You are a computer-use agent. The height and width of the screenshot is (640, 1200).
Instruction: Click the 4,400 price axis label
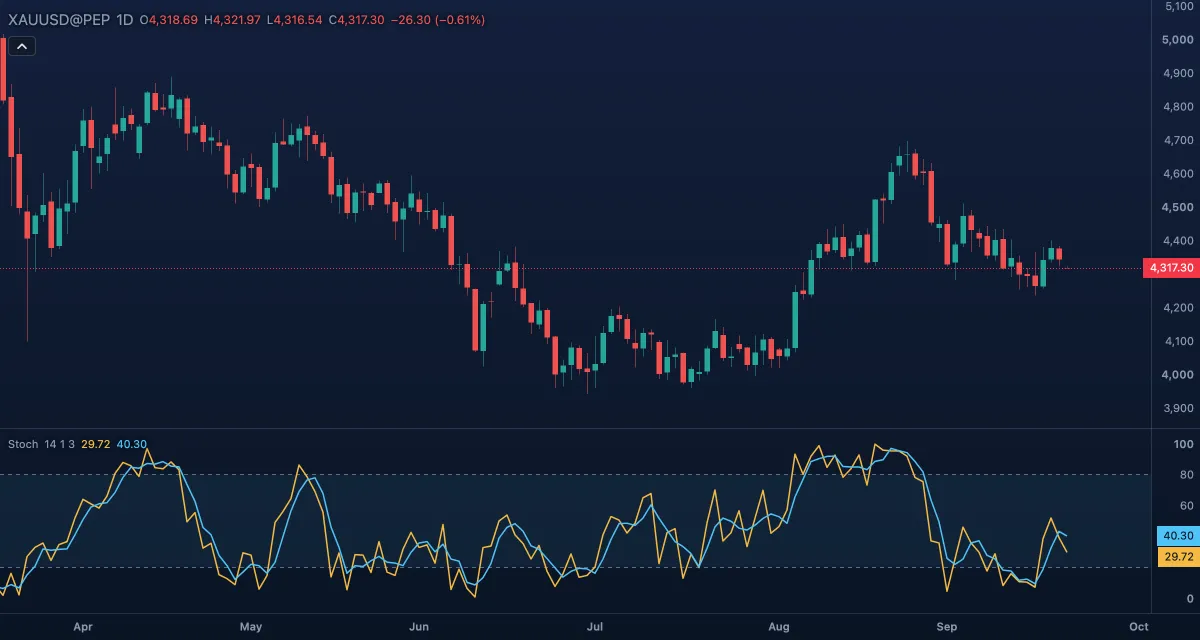tap(1179, 241)
